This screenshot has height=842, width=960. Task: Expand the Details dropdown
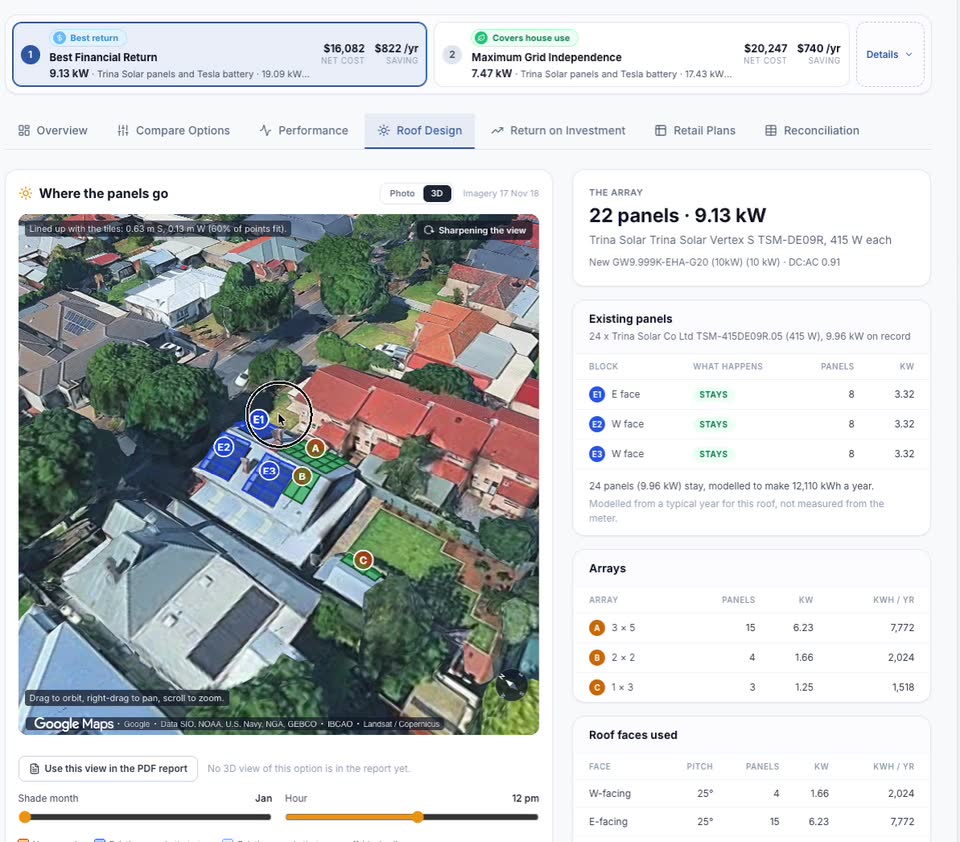coord(890,55)
